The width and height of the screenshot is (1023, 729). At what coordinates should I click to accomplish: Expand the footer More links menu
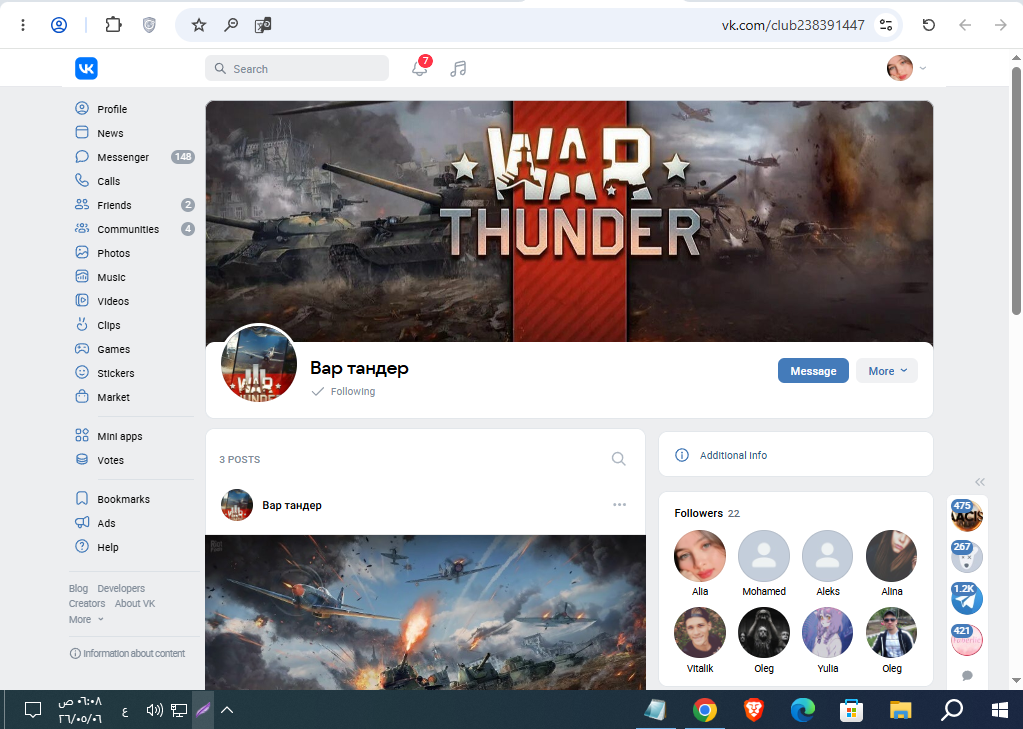(x=86, y=619)
